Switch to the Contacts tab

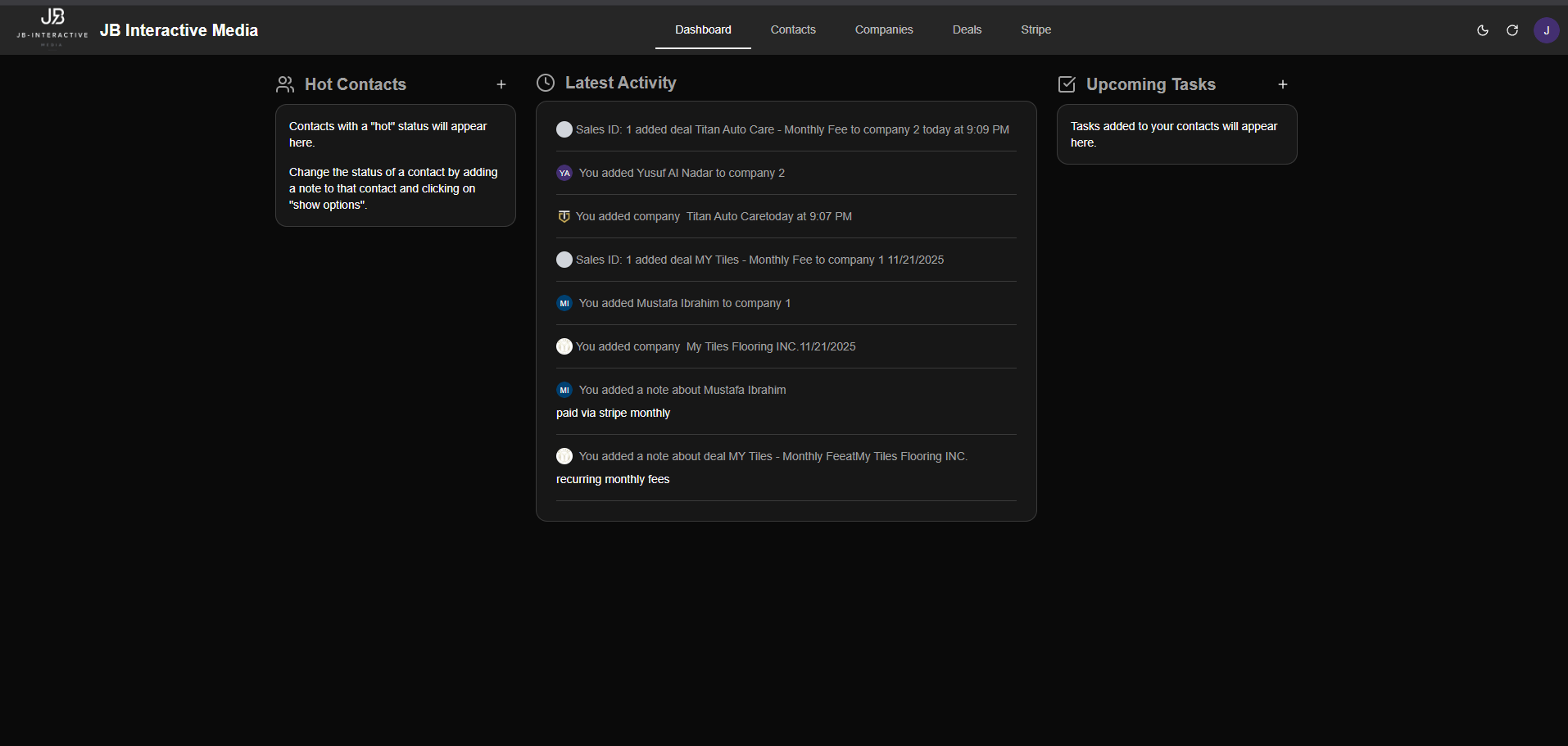tap(792, 29)
